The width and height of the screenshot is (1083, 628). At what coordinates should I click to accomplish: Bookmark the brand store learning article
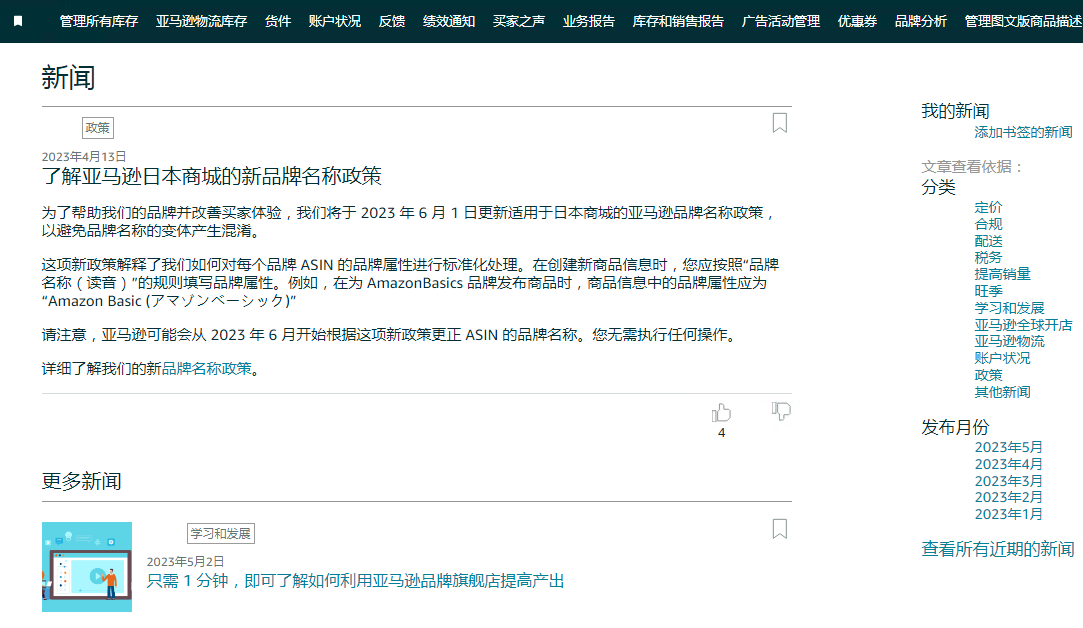coord(779,529)
